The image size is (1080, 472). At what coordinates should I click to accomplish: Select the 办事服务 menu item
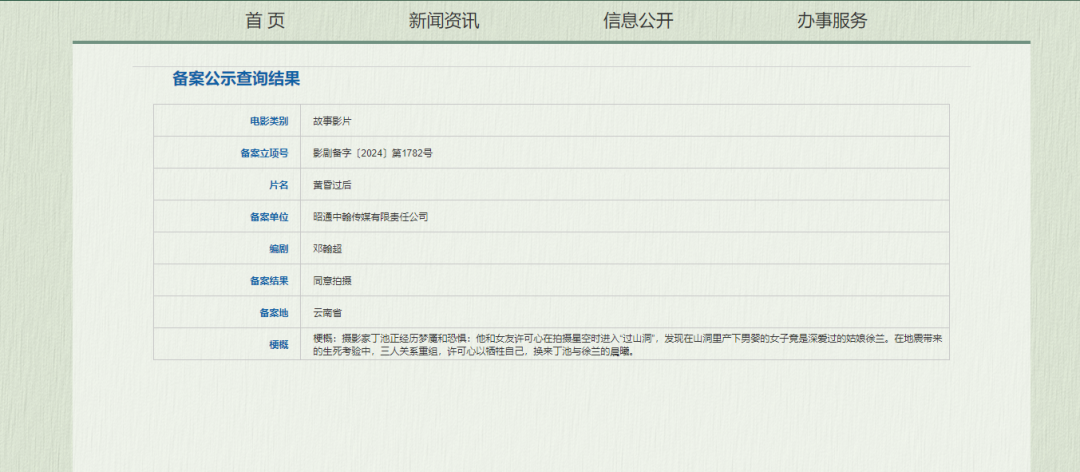[x=832, y=21]
